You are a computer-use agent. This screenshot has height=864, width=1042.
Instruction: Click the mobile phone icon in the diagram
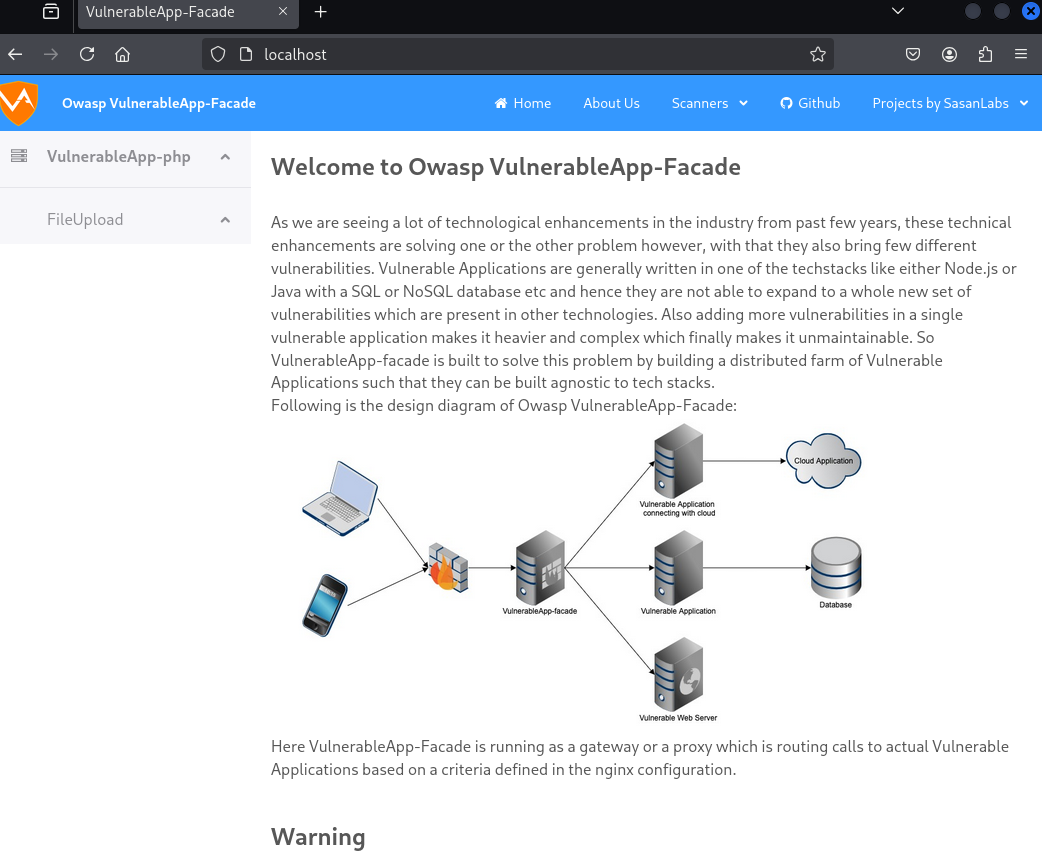[325, 605]
